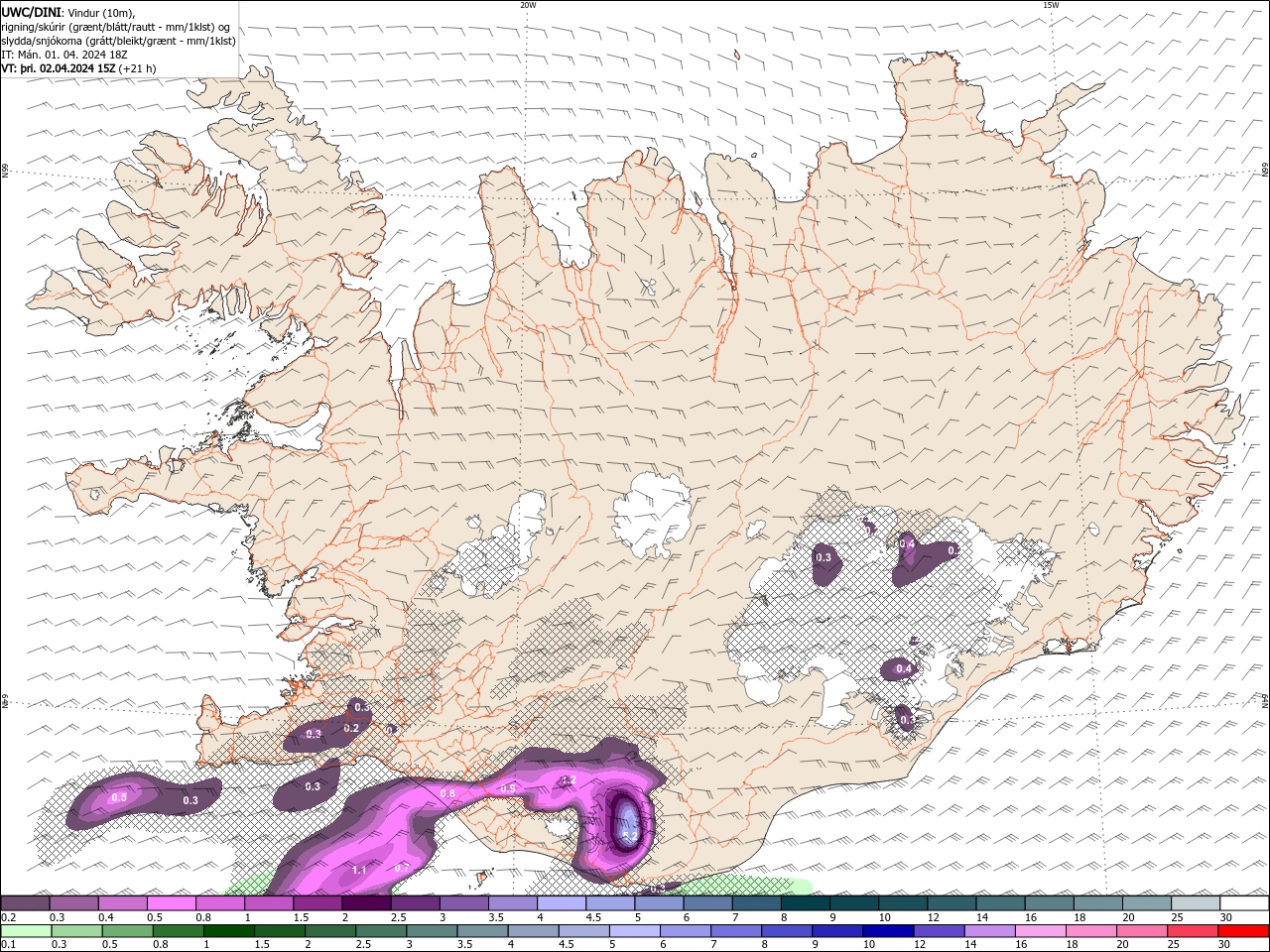Pick the lower scale dark green swatch between 1 and 1.5

point(228,931)
